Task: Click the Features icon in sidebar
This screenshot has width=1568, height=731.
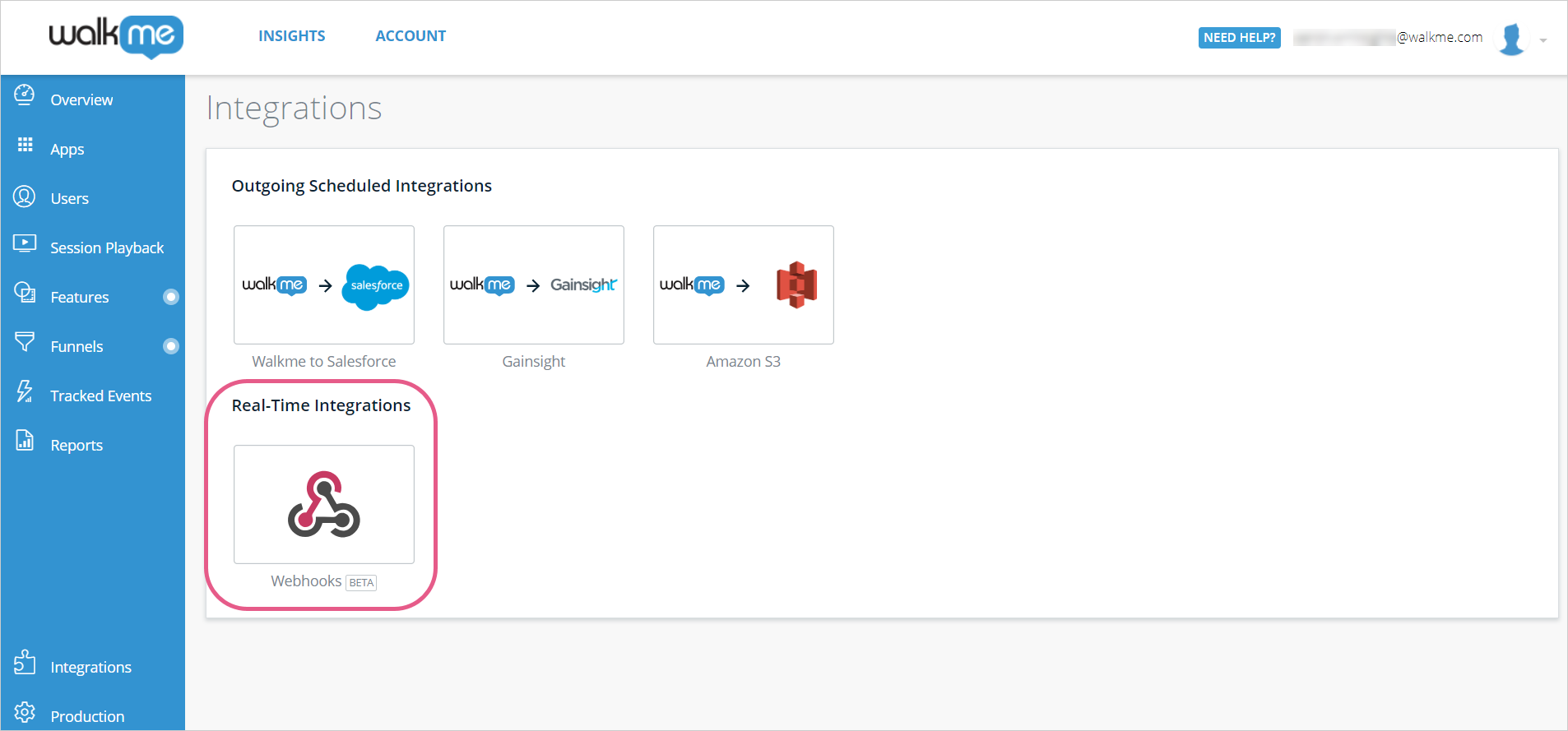Action: [25, 292]
